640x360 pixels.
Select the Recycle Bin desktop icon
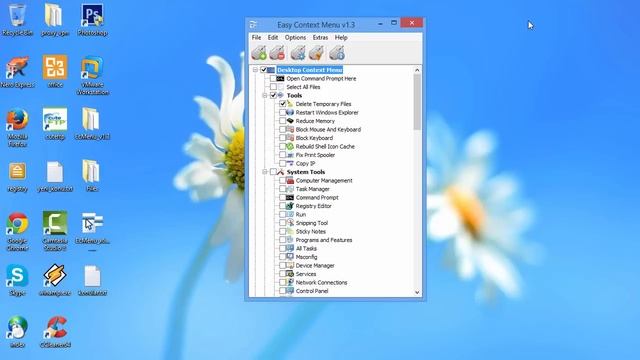click(17, 20)
